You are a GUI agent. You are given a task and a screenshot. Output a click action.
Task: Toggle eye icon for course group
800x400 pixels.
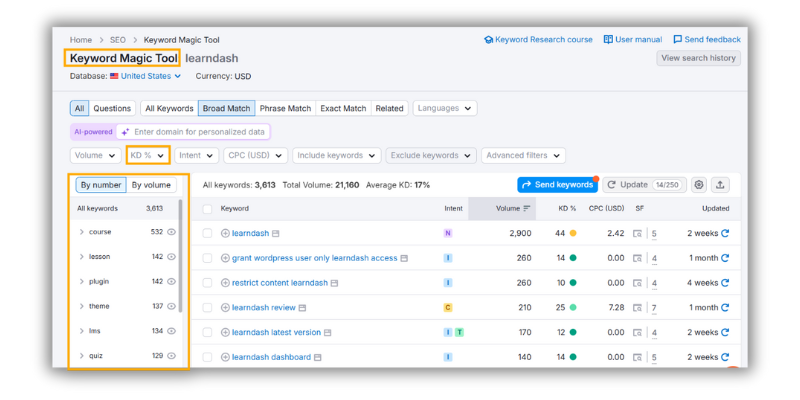point(171,232)
